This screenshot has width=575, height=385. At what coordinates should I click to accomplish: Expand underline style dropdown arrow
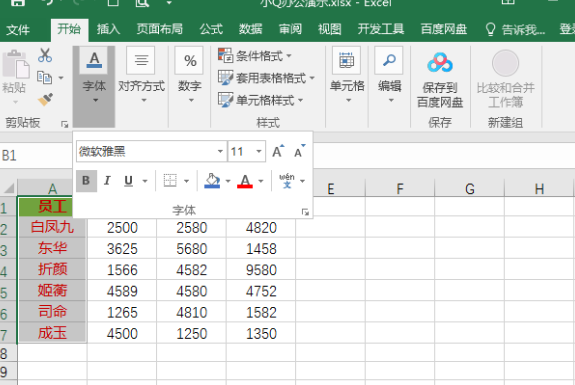(145, 181)
